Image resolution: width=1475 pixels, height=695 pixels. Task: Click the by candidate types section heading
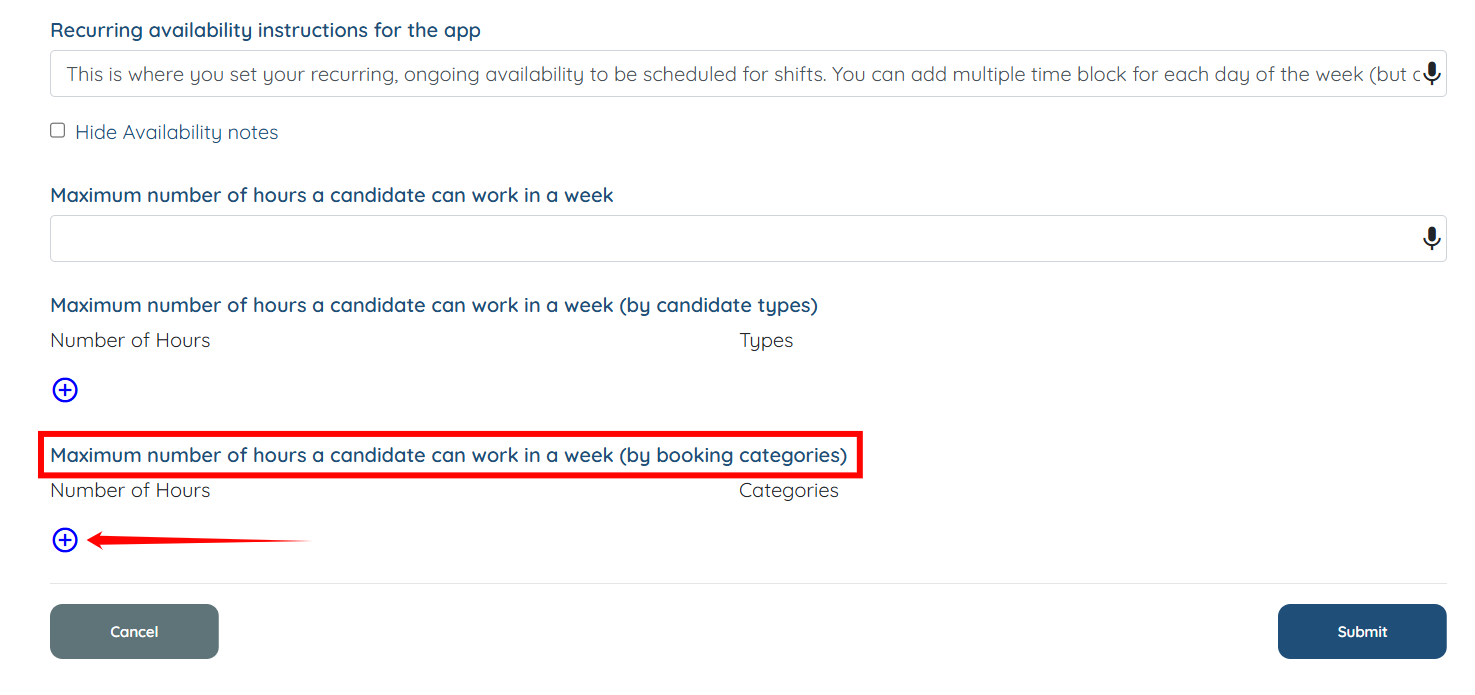[x=434, y=305]
